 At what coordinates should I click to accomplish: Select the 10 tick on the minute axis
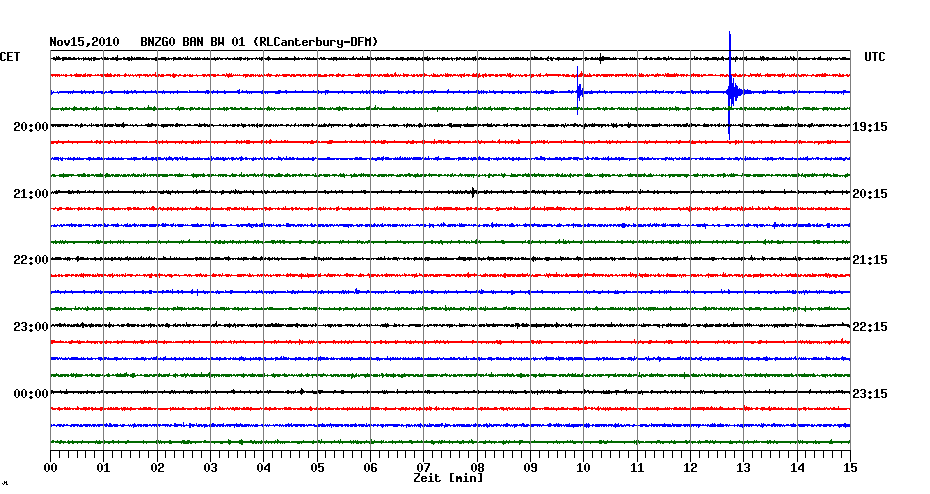click(x=584, y=467)
